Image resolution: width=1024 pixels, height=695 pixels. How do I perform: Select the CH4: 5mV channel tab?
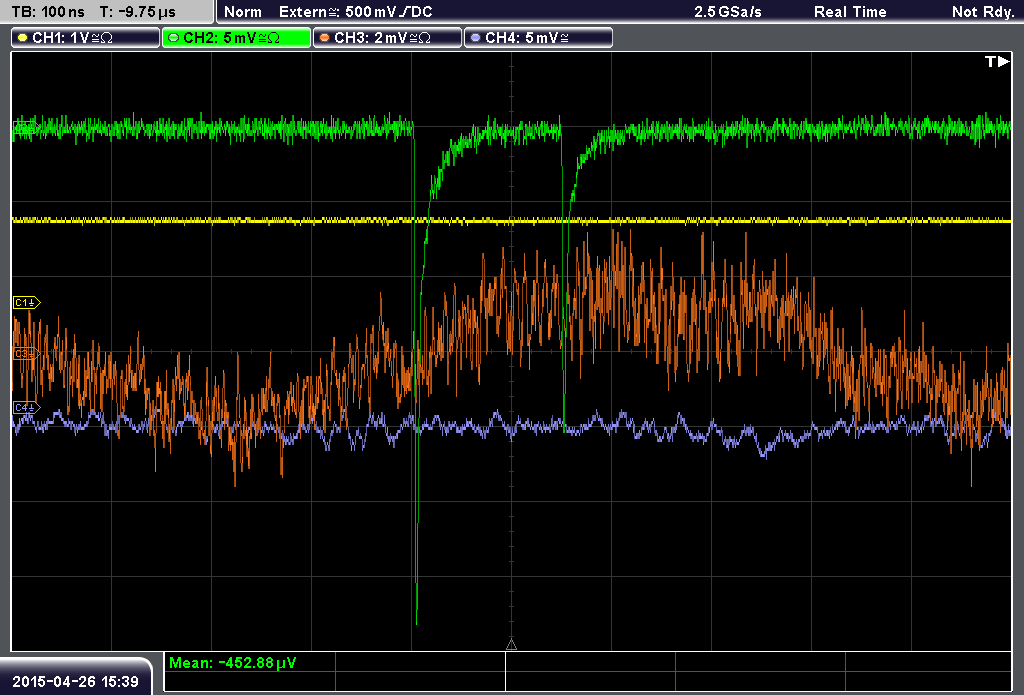(x=538, y=38)
